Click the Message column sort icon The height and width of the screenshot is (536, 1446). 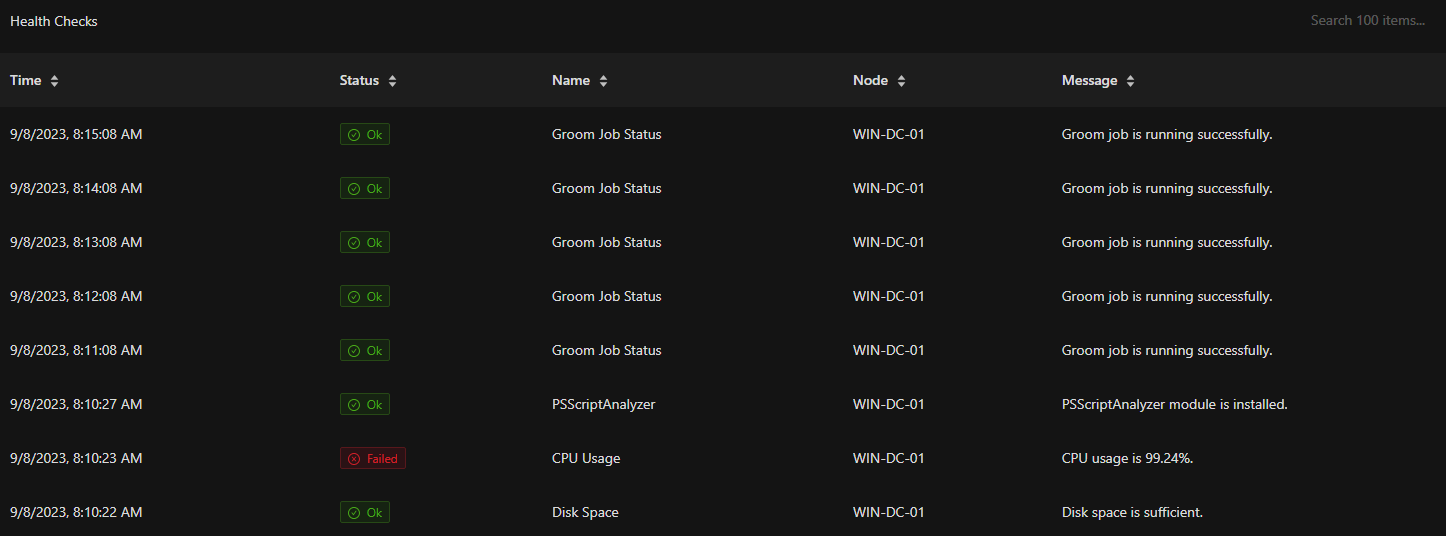pos(1130,81)
